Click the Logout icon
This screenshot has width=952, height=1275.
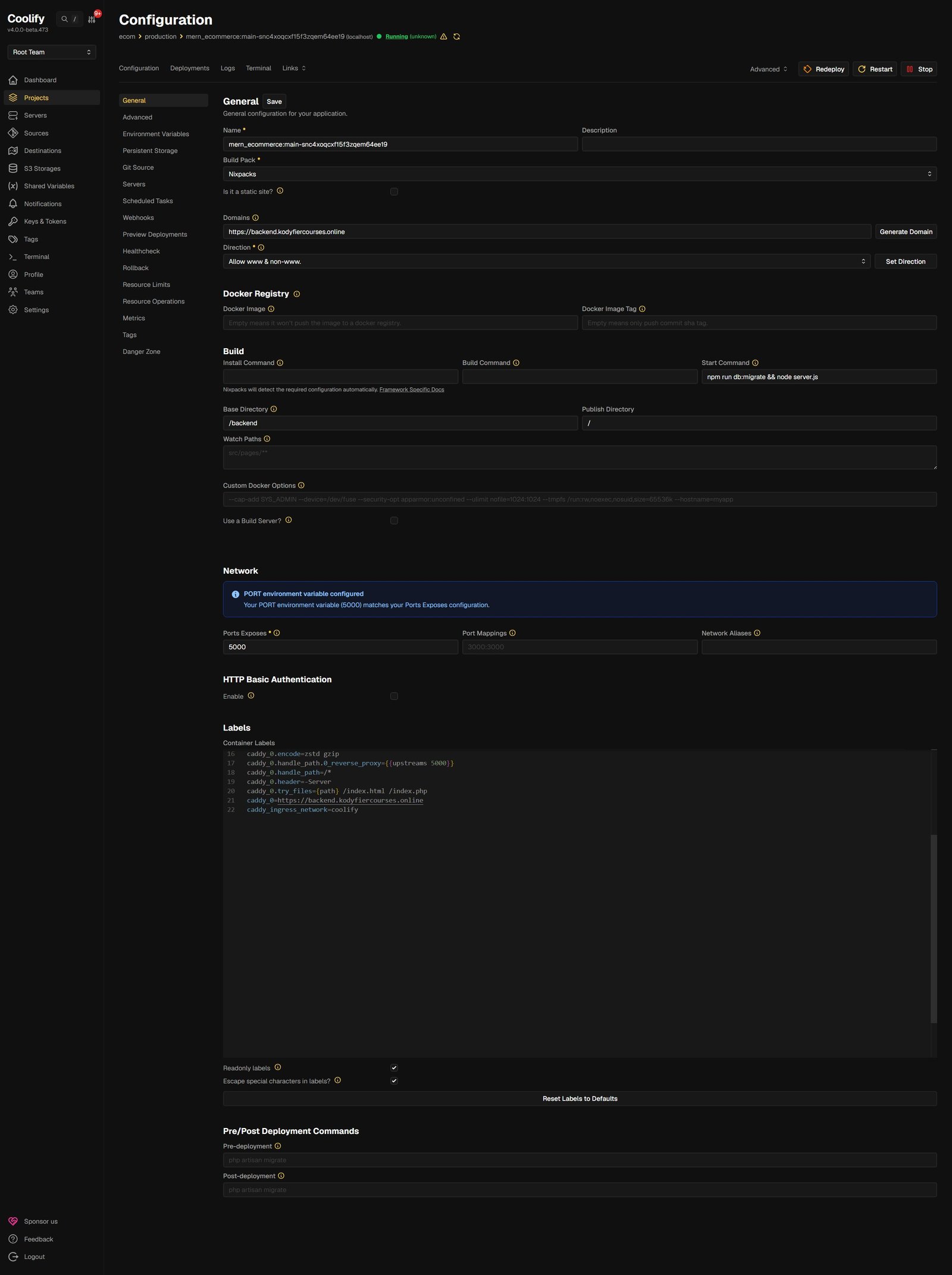[x=13, y=1257]
